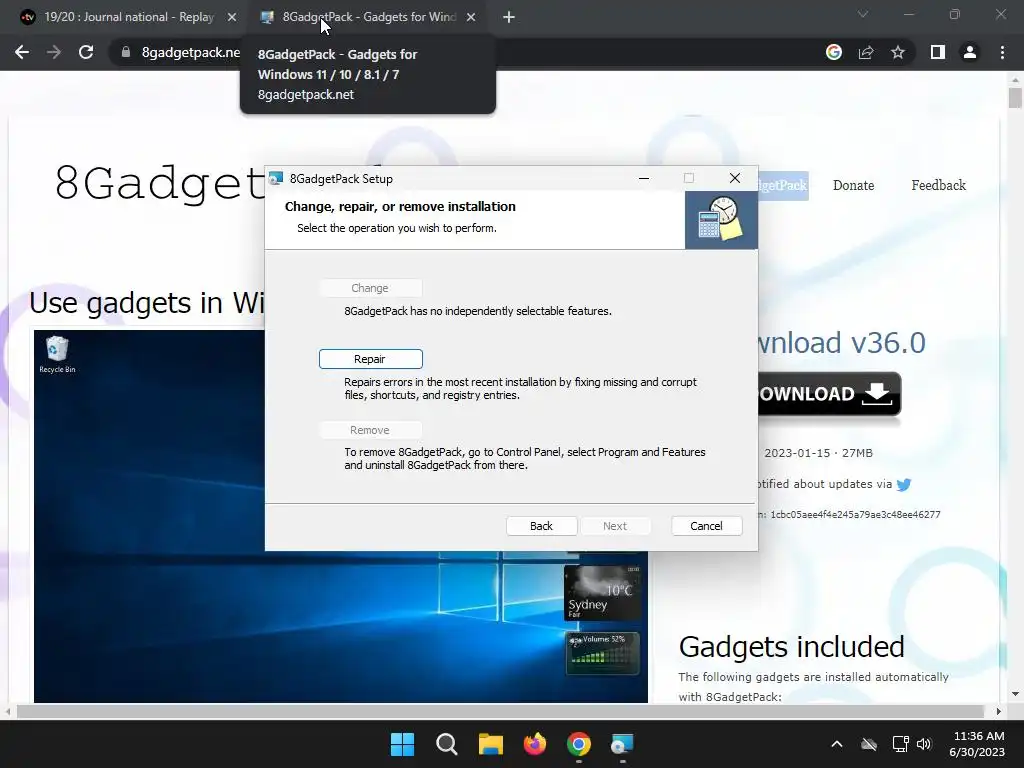
Task: Click the Windows desktop screenshot image
Action: point(341,516)
